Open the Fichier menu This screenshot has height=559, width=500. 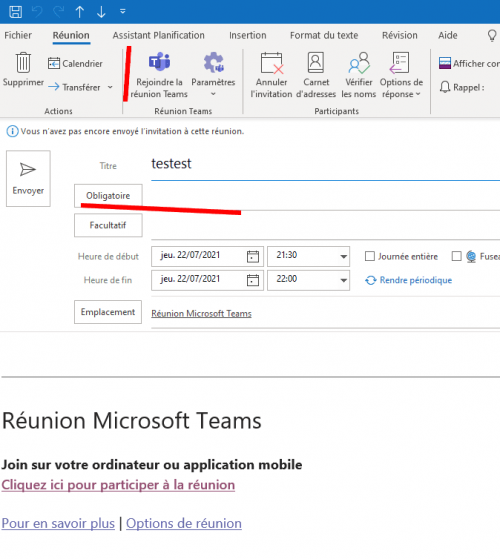[18, 35]
